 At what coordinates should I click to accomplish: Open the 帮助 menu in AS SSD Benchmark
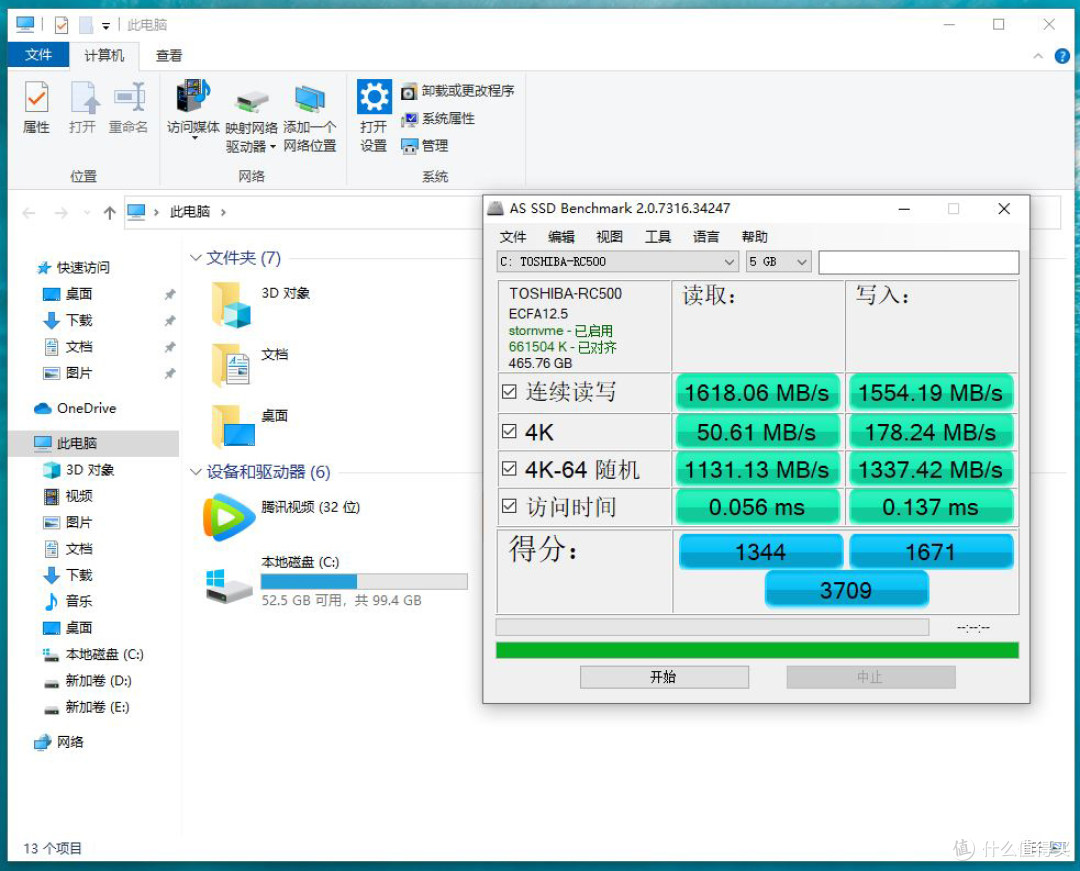[x=754, y=238]
